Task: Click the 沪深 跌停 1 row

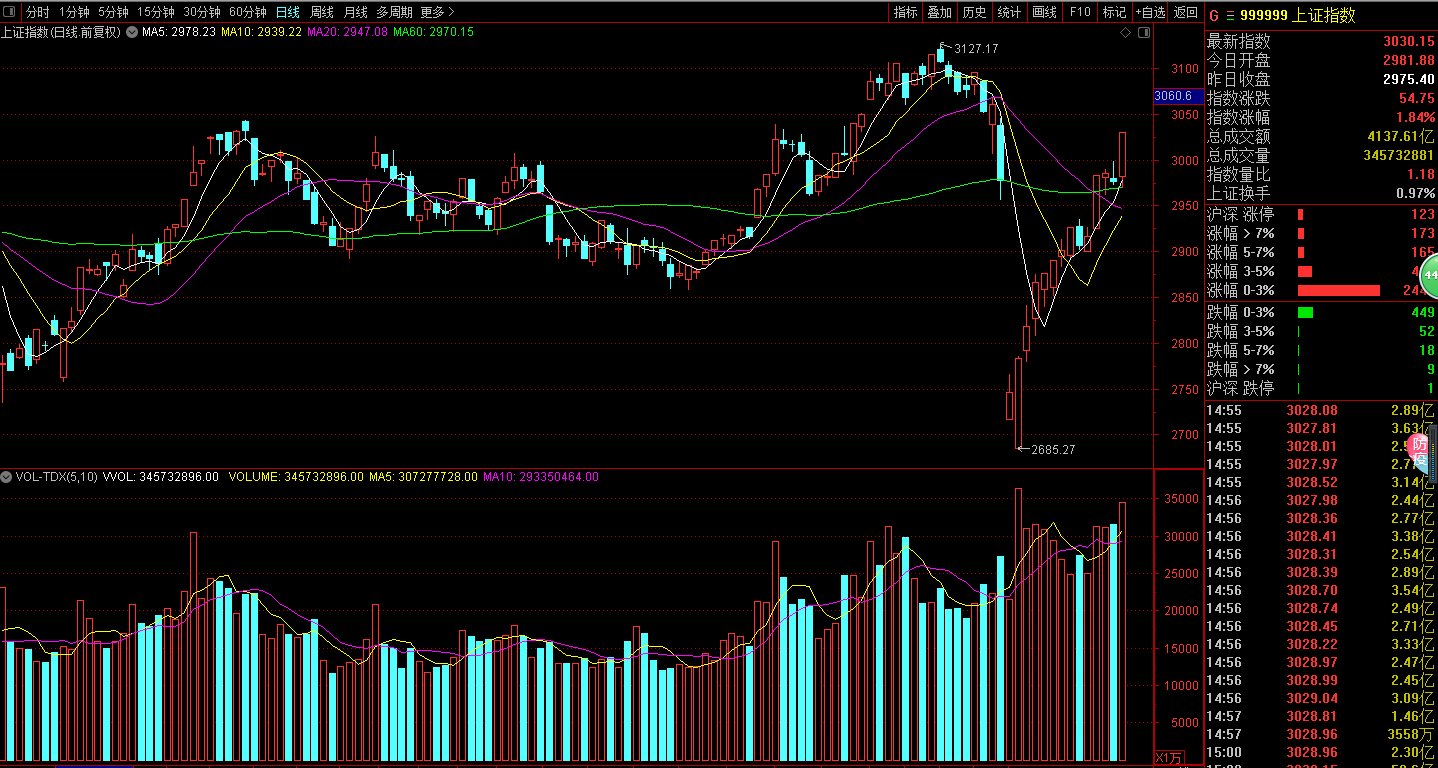Action: click(x=1321, y=388)
